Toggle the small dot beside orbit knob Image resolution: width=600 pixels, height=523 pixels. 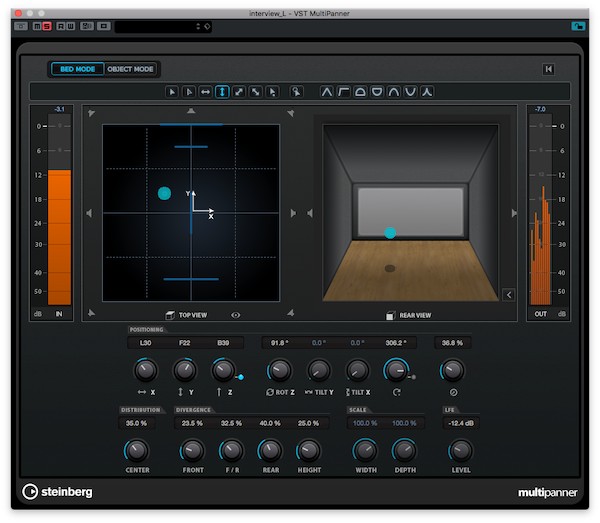click(414, 377)
